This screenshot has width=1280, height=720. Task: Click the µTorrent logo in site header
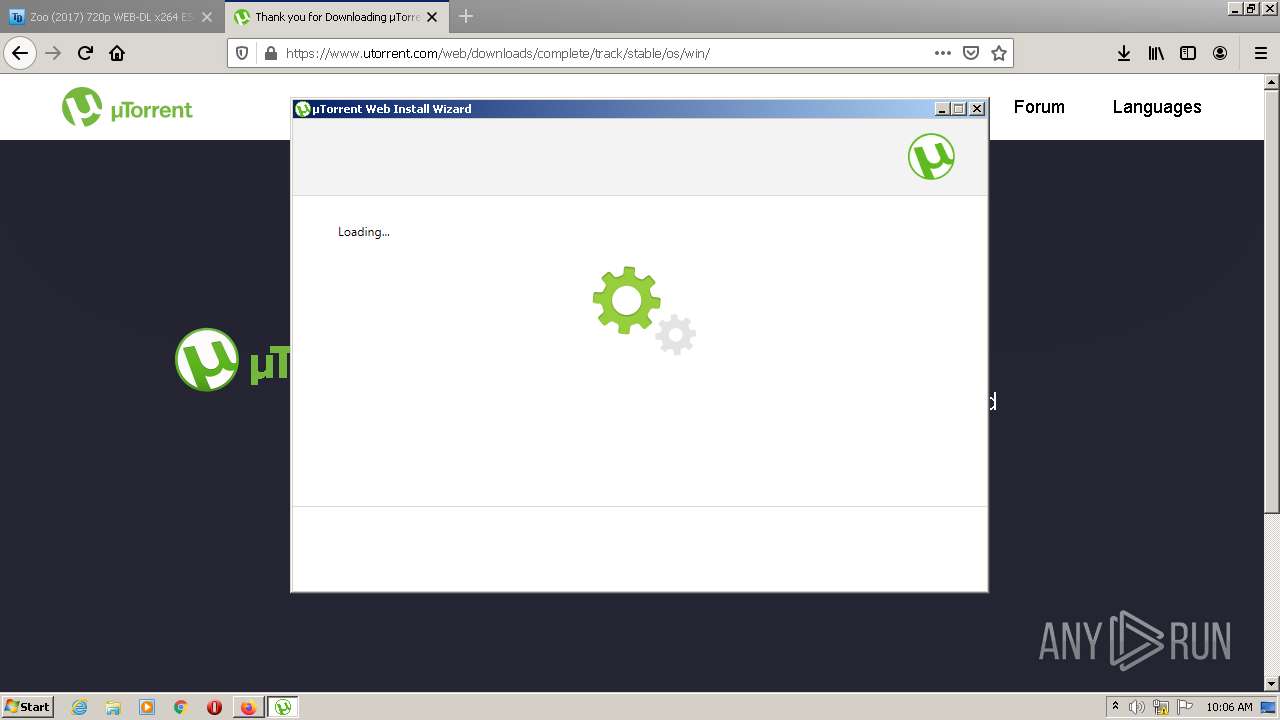pyautogui.click(x=127, y=107)
